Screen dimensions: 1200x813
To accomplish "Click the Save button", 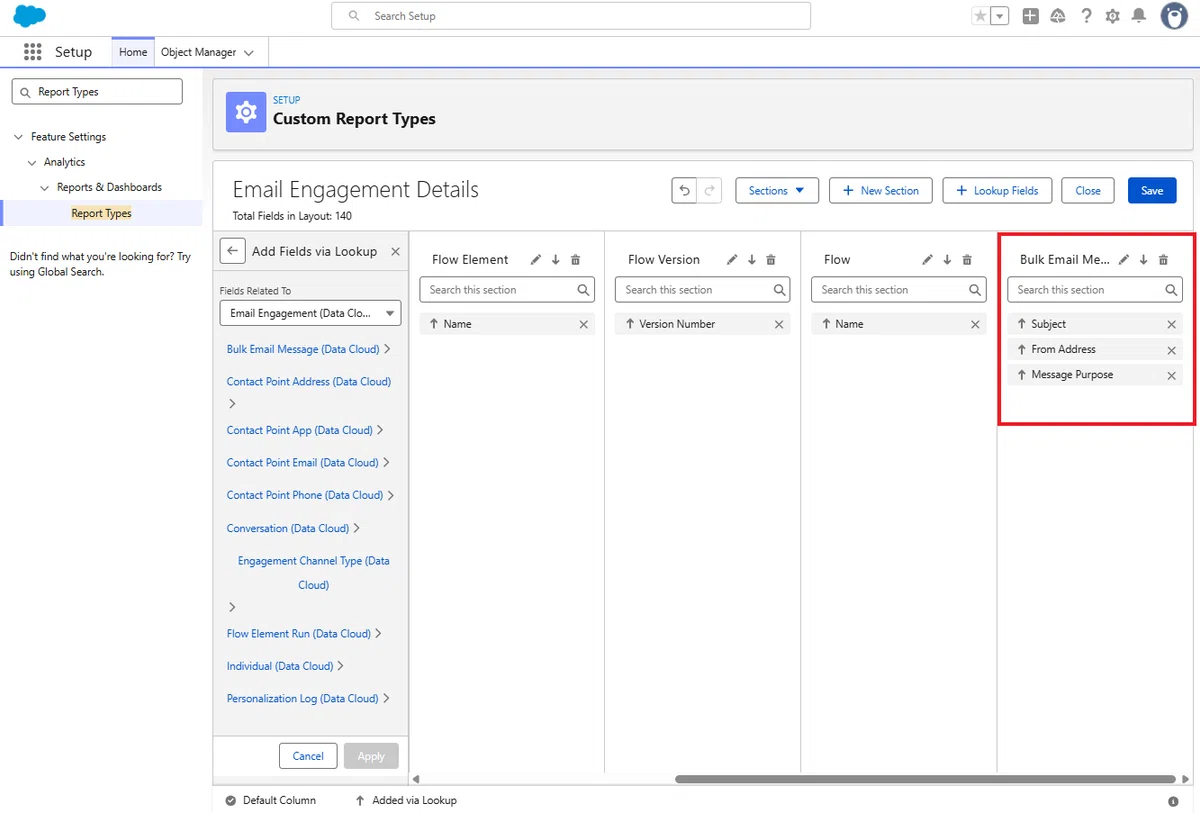I will (x=1152, y=190).
